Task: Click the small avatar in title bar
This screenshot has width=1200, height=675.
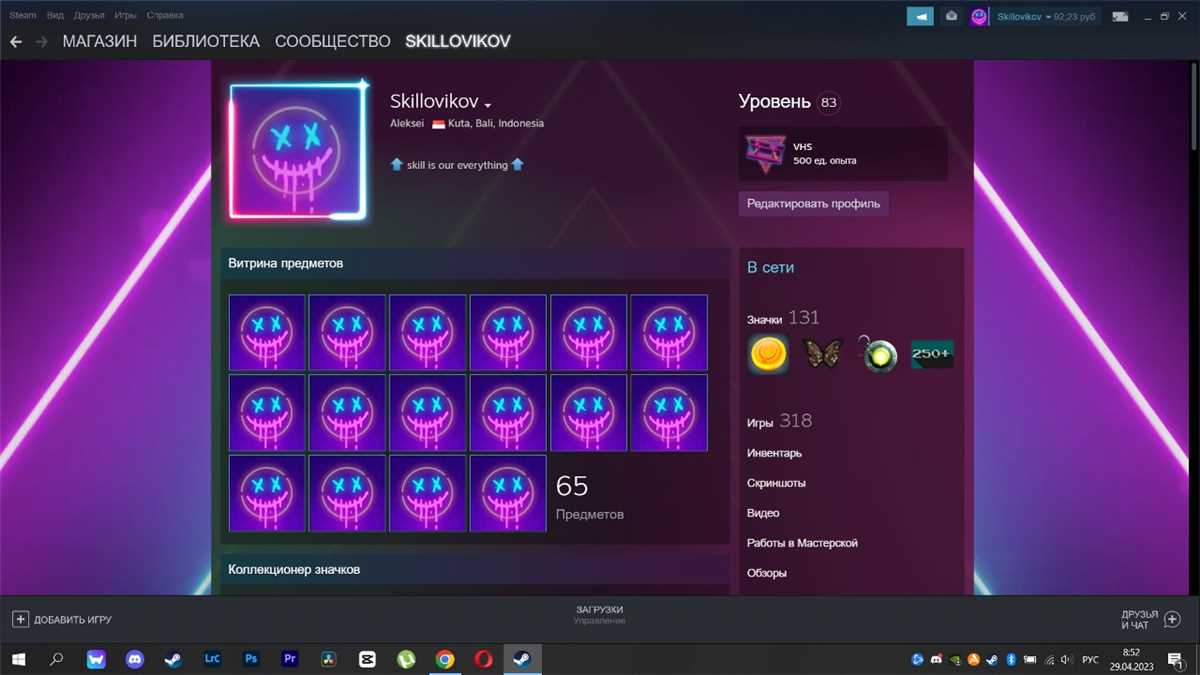Action: click(x=979, y=16)
